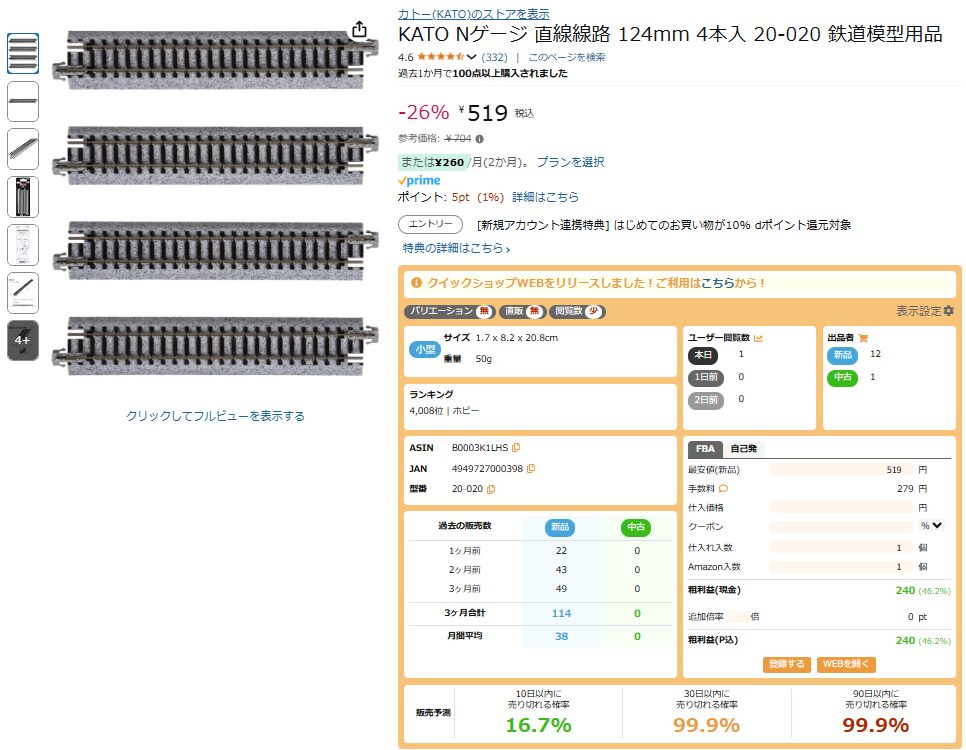
Task: Click the 90-day 99.9% sellout probability
Action: pyautogui.click(x=875, y=725)
